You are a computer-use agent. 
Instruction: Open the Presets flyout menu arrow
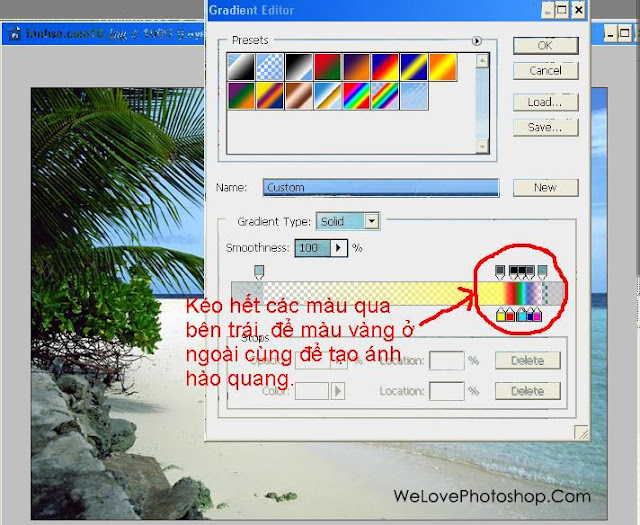pos(476,41)
